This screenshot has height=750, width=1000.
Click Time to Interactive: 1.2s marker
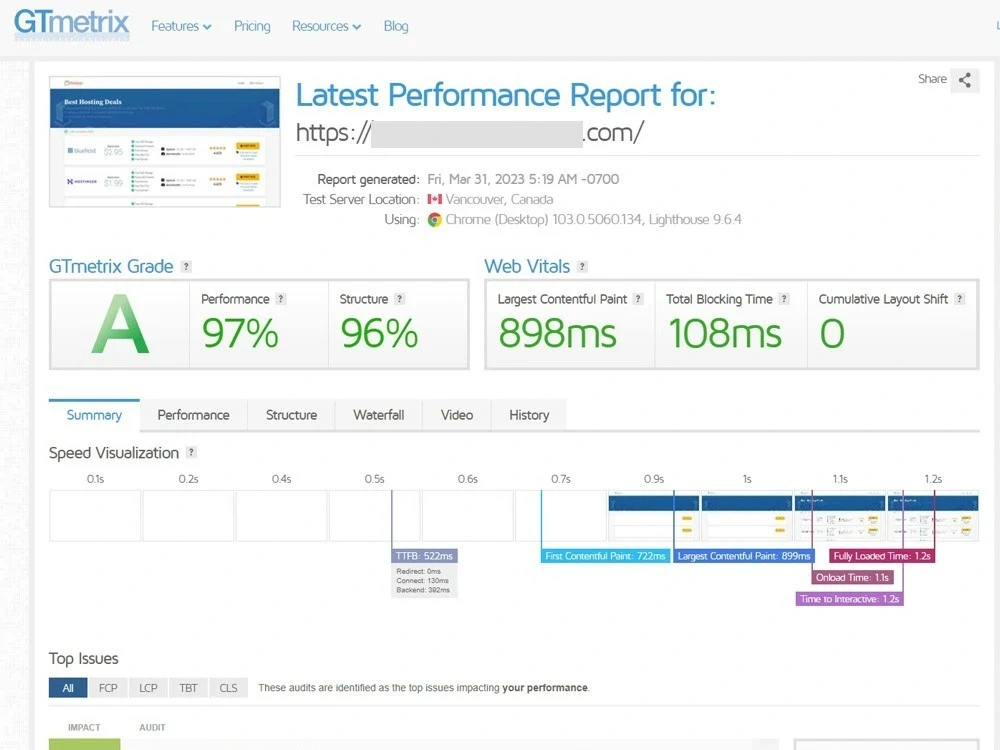click(849, 599)
